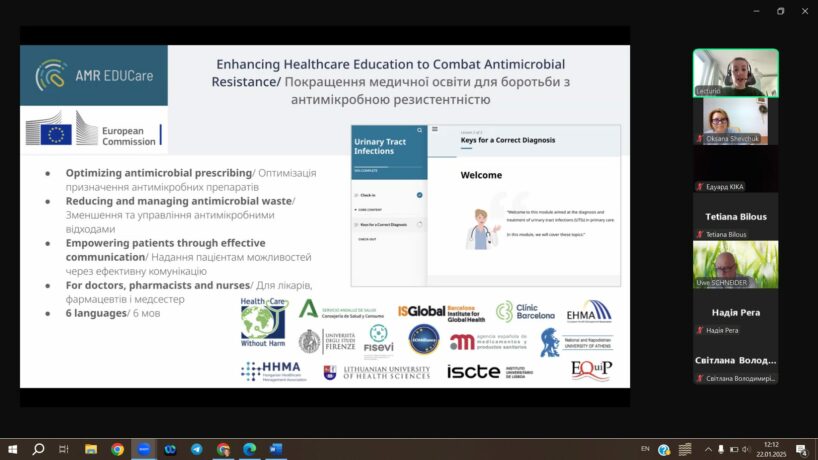Open Microsoft Word from the taskbar
Viewport: 818px width, 460px height.
tap(276, 450)
